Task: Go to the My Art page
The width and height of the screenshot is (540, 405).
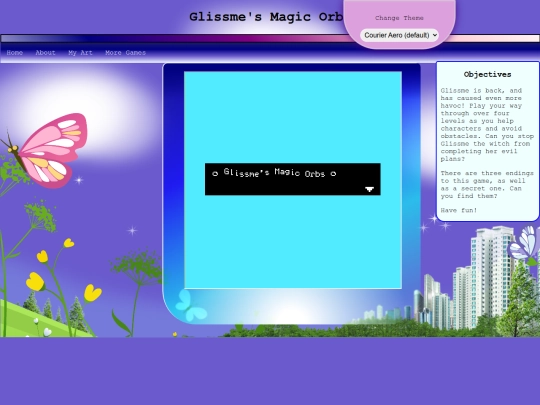Action: pyautogui.click(x=80, y=53)
